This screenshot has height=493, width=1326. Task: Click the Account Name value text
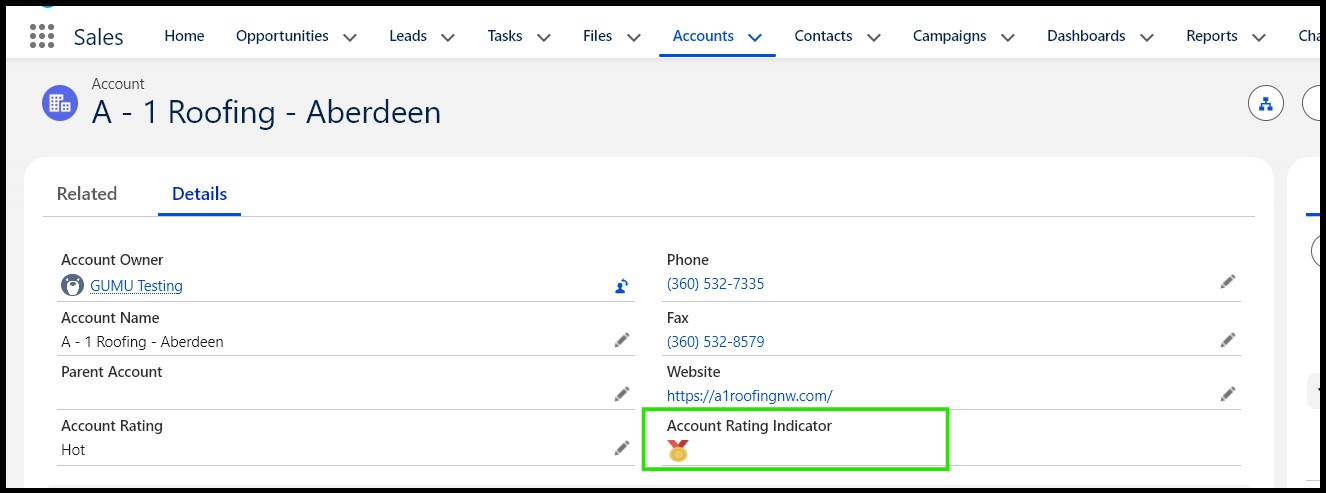pyautogui.click(x=142, y=342)
